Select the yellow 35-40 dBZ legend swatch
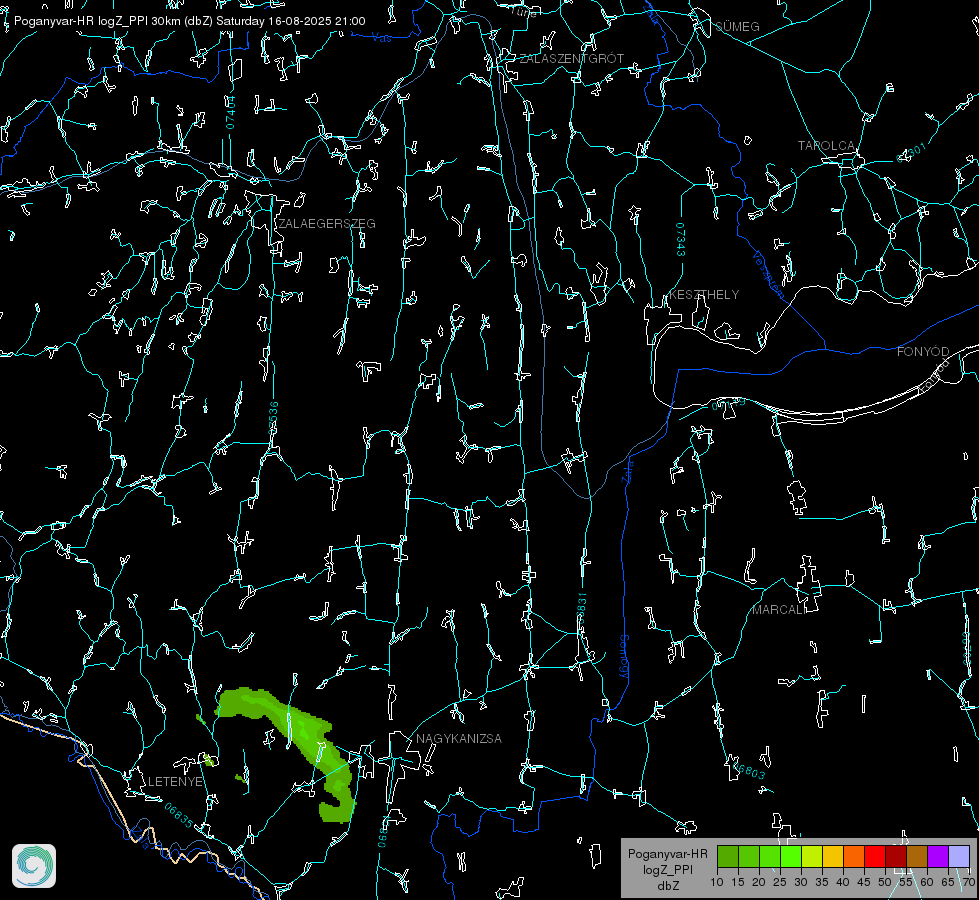Image resolution: width=979 pixels, height=900 pixels. pos(833,856)
